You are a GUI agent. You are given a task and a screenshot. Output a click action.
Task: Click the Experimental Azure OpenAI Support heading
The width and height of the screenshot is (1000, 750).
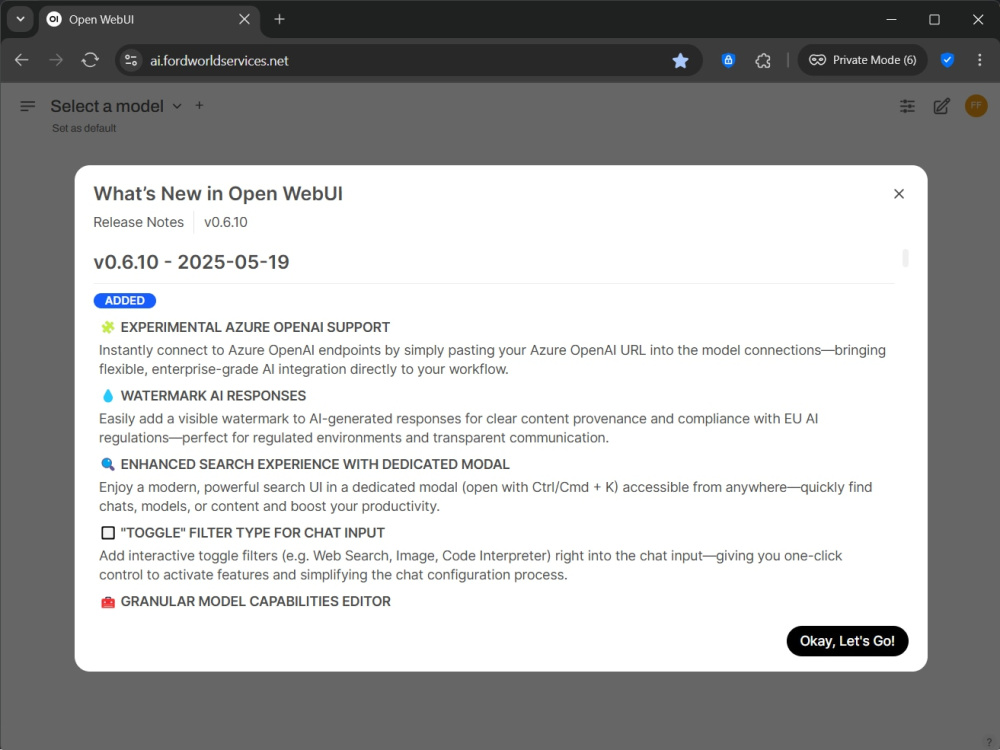point(255,327)
